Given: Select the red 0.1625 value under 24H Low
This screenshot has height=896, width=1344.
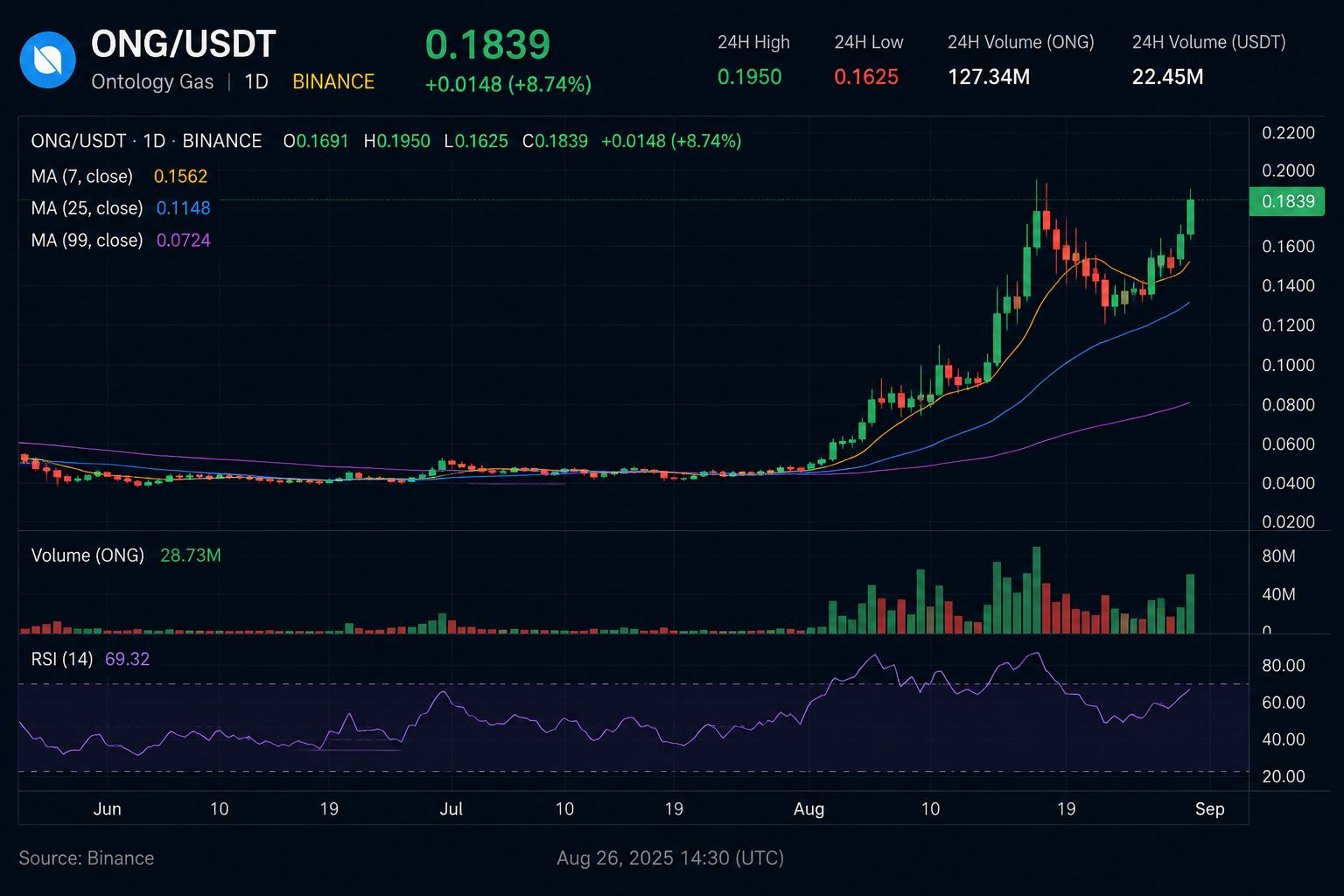Looking at the screenshot, I should tap(866, 77).
